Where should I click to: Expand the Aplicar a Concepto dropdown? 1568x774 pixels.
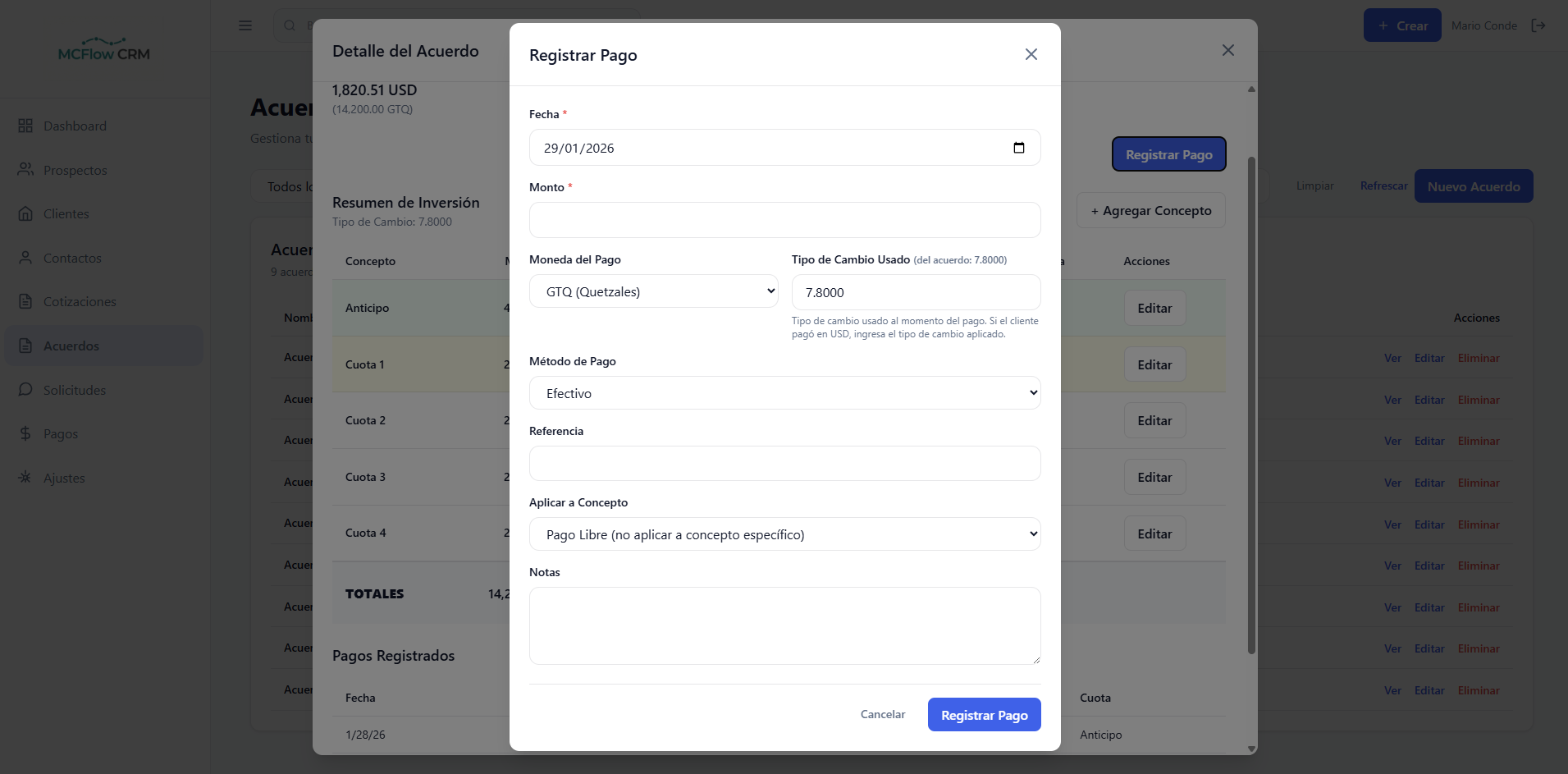pyautogui.click(x=784, y=534)
